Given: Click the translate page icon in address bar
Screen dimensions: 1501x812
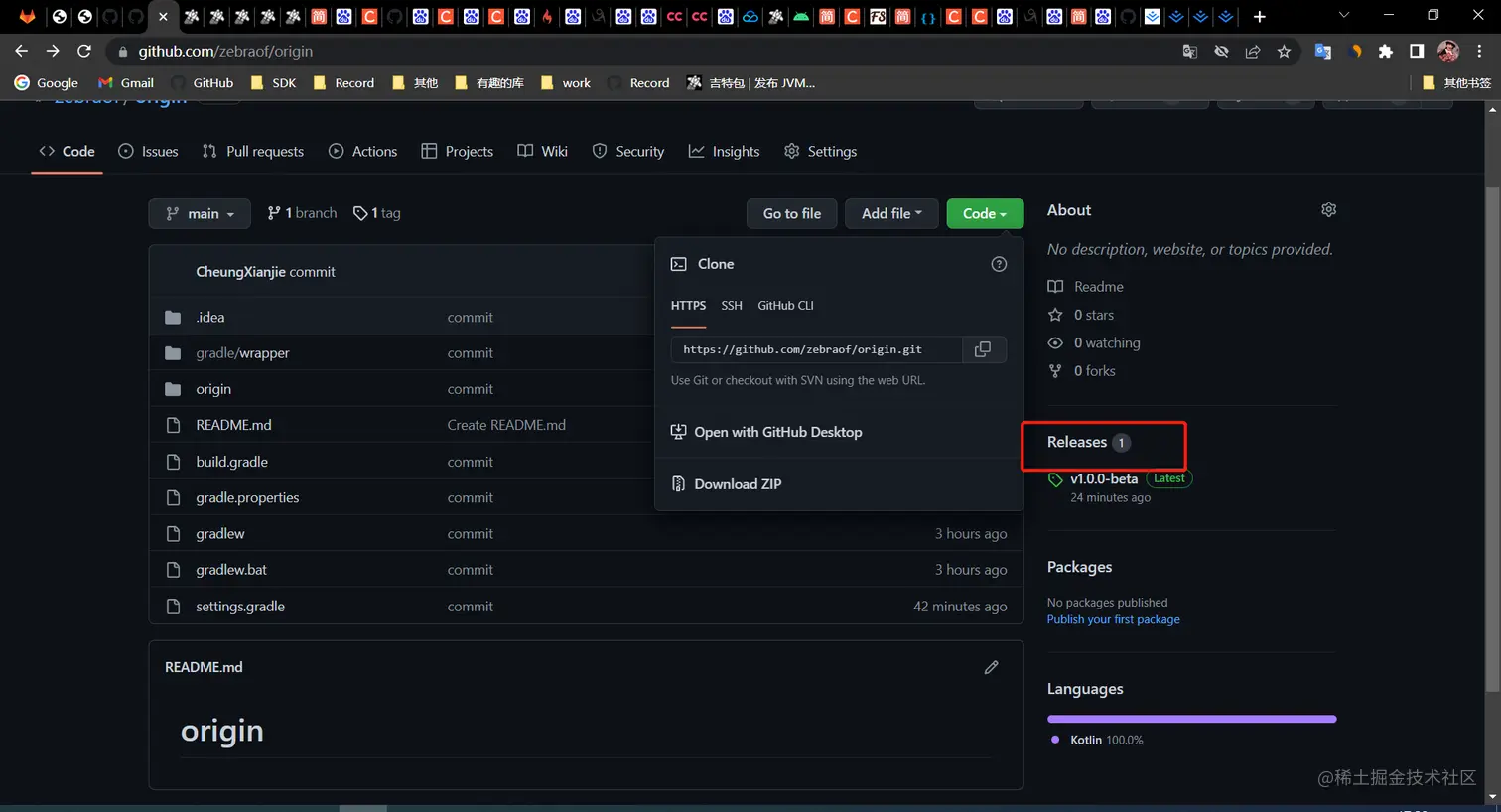Looking at the screenshot, I should pyautogui.click(x=1190, y=51).
